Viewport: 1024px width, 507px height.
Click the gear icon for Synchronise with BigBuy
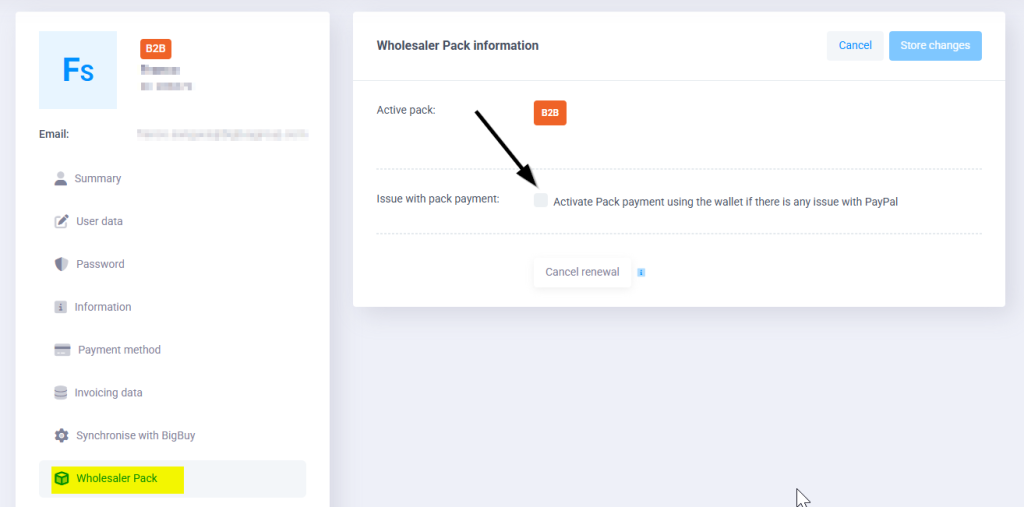[61, 436]
